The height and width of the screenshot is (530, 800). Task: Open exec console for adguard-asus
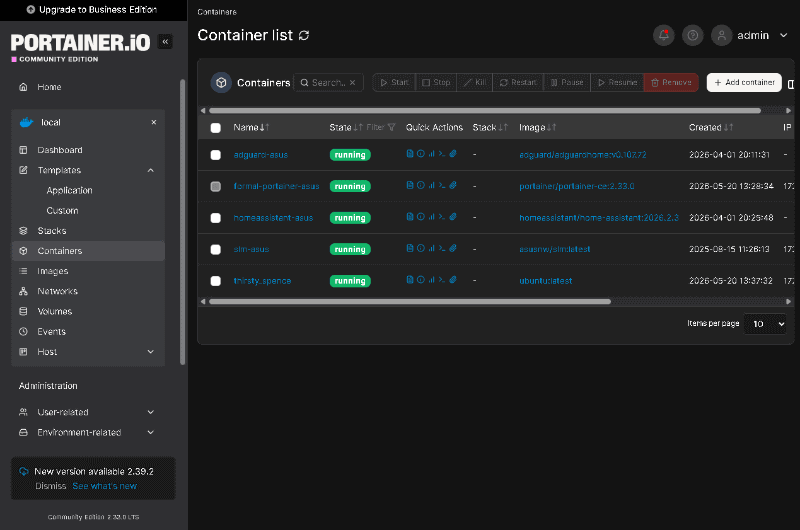442,154
